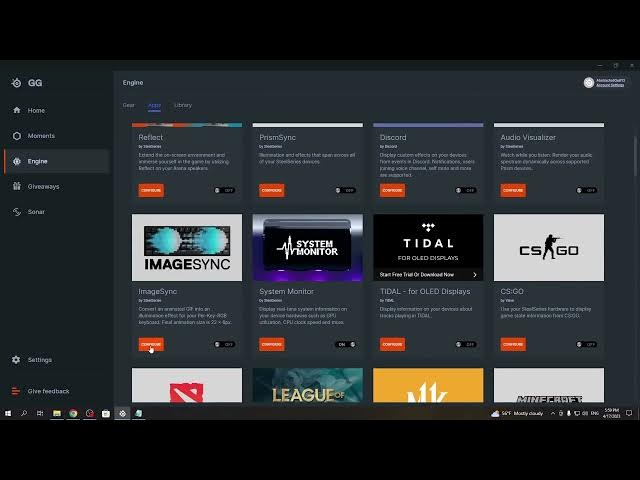Enable the Audio Visualizer toggle
The width and height of the screenshot is (640, 480).
(x=587, y=190)
